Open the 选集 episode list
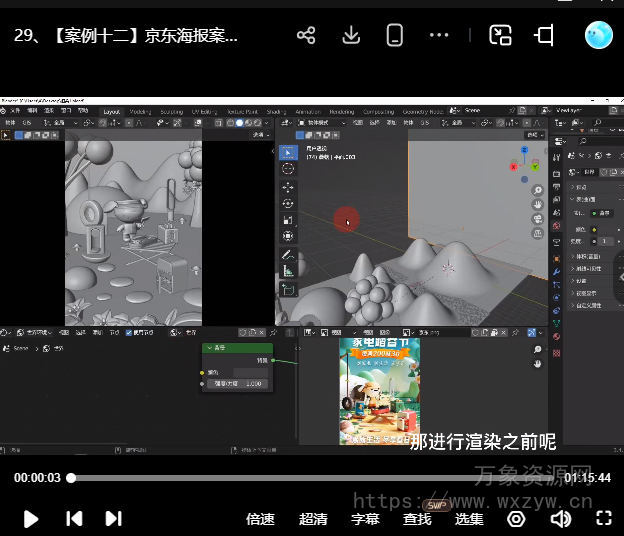624x536 pixels. pos(469,519)
